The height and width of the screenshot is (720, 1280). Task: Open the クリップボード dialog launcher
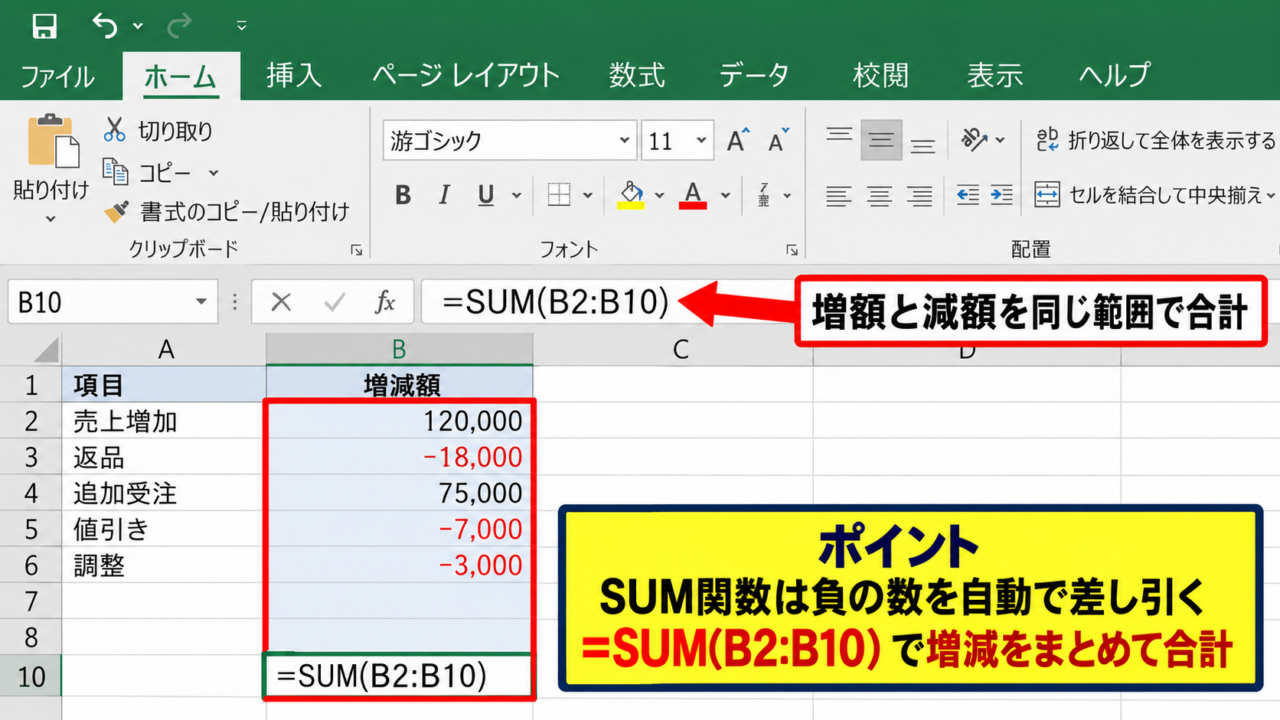(355, 250)
